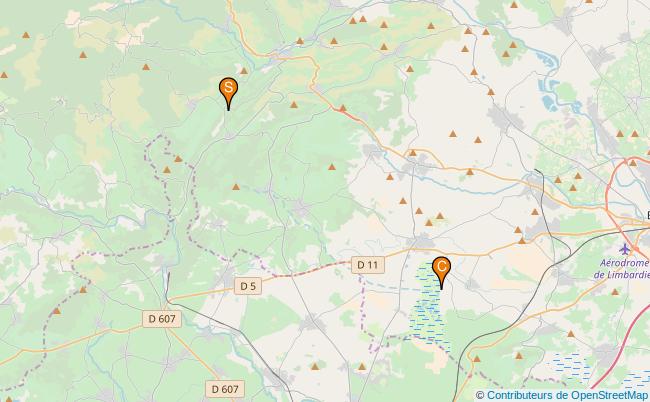Click the D 11 road label
650x402 pixels.
click(x=368, y=265)
